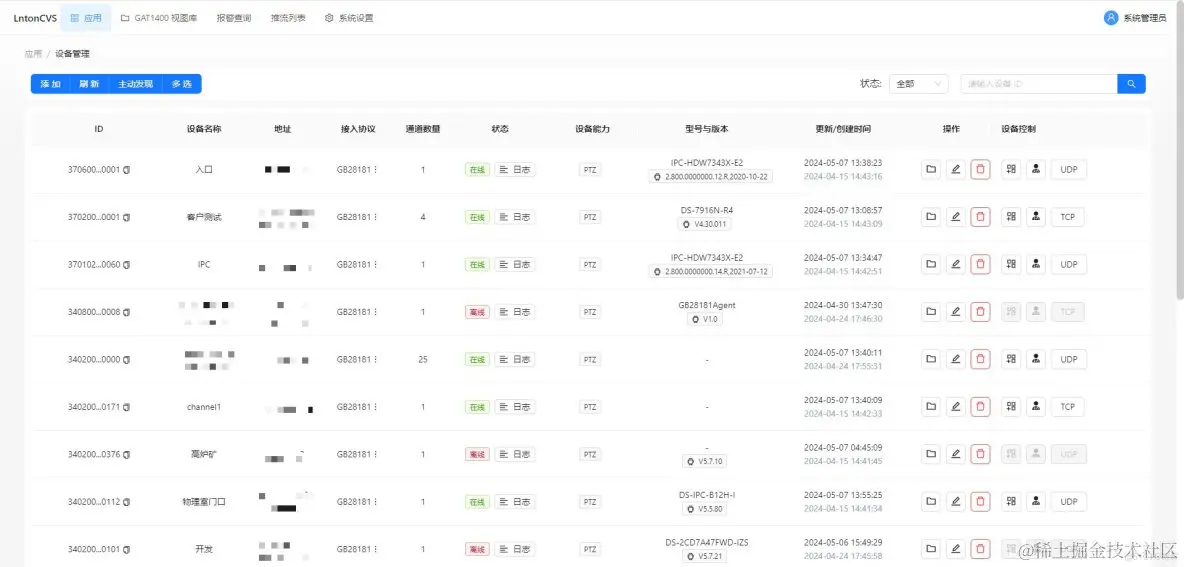Open GB28181 more menu for ID 340800...0008

tap(375, 312)
